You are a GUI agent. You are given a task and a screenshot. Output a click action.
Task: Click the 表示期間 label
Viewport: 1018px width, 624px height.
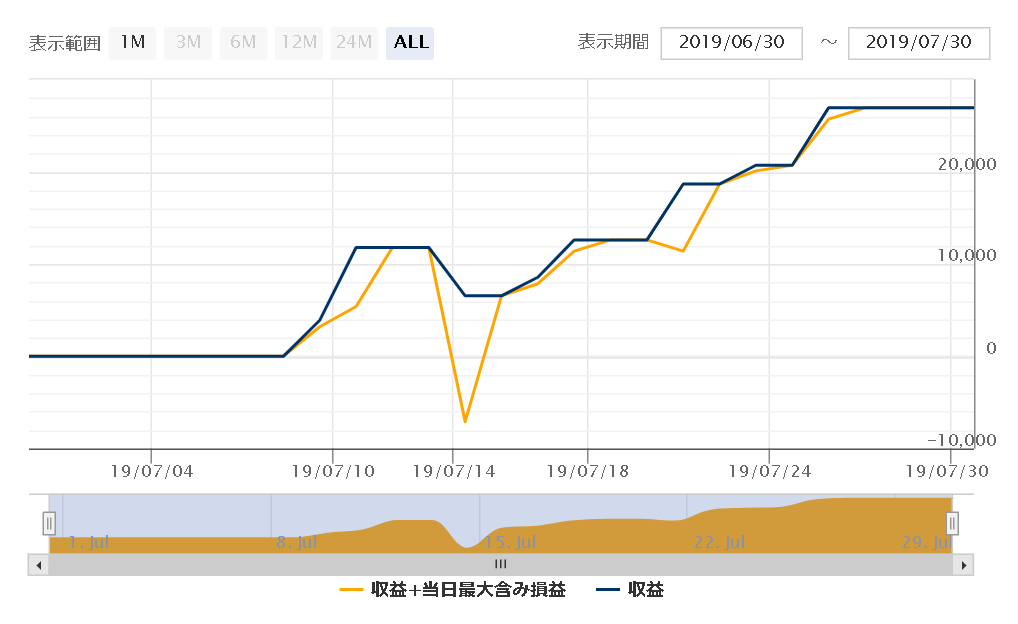coord(614,42)
